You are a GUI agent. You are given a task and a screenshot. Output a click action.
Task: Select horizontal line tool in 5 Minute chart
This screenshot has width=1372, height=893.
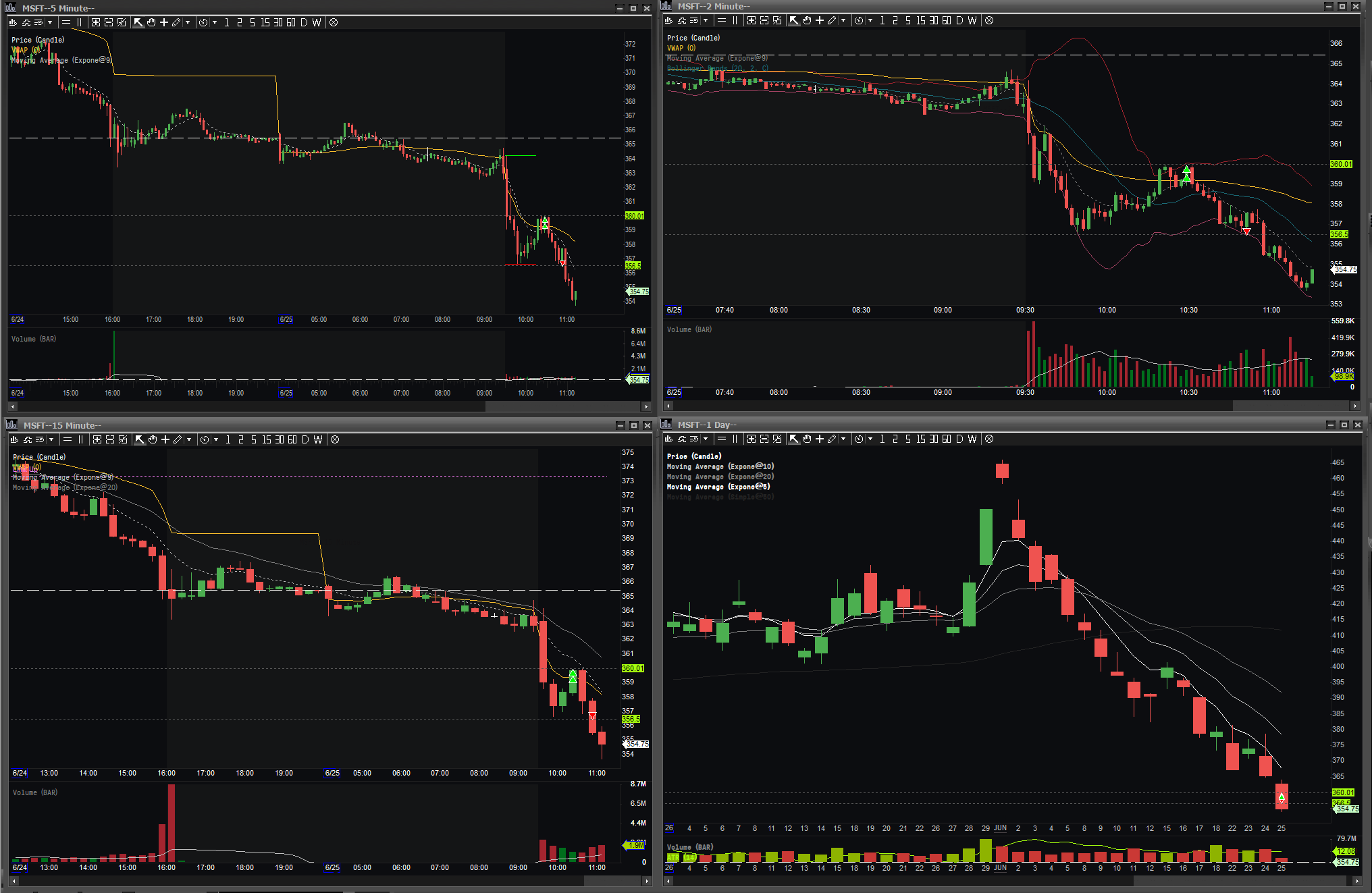point(65,22)
